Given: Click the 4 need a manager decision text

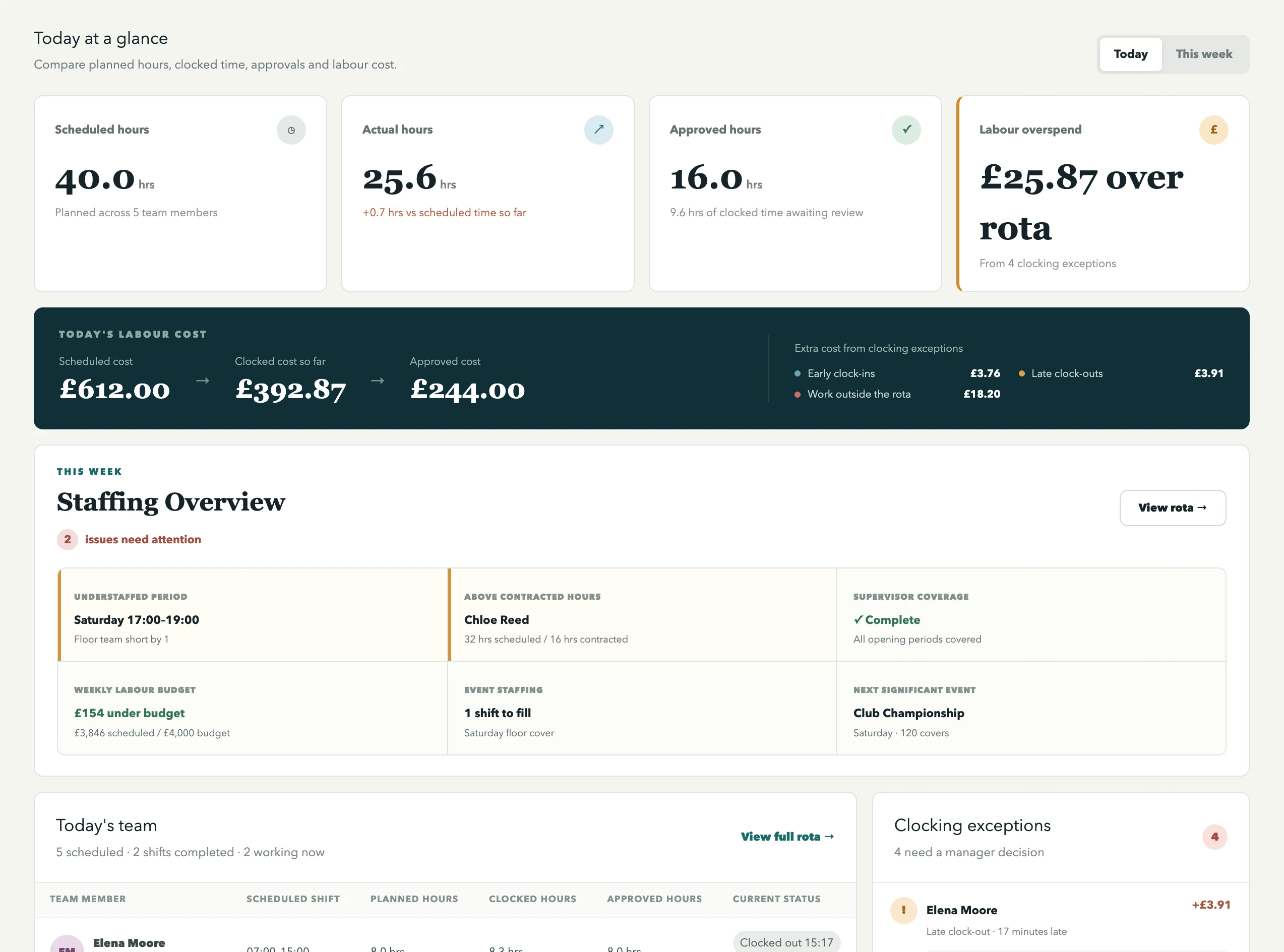Looking at the screenshot, I should [x=969, y=852].
